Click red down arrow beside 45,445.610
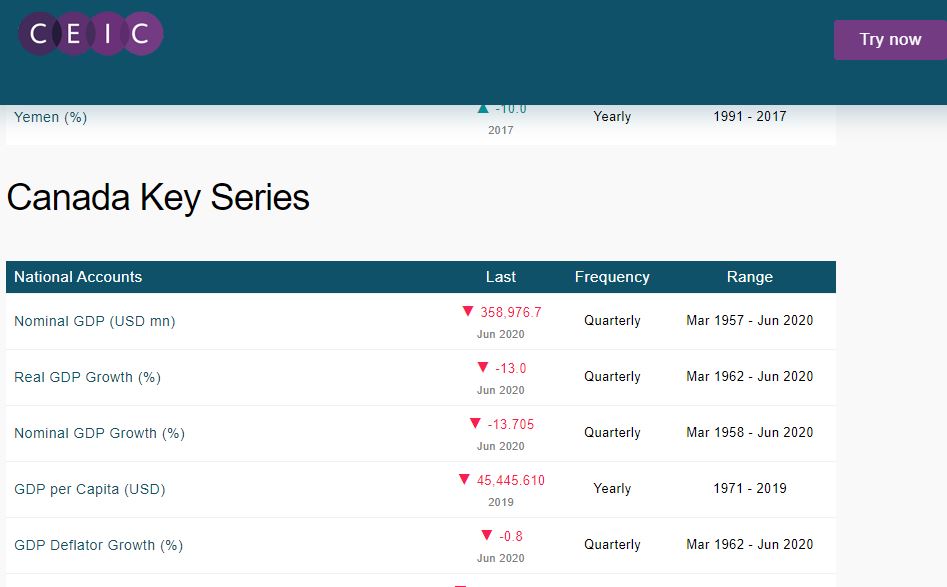Screen dimensions: 947x587 click(x=464, y=479)
